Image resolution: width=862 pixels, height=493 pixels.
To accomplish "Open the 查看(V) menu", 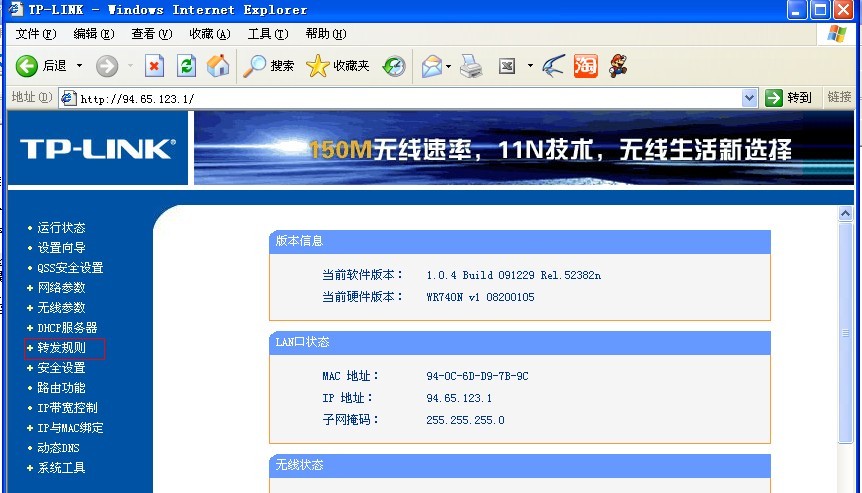I will 151,34.
